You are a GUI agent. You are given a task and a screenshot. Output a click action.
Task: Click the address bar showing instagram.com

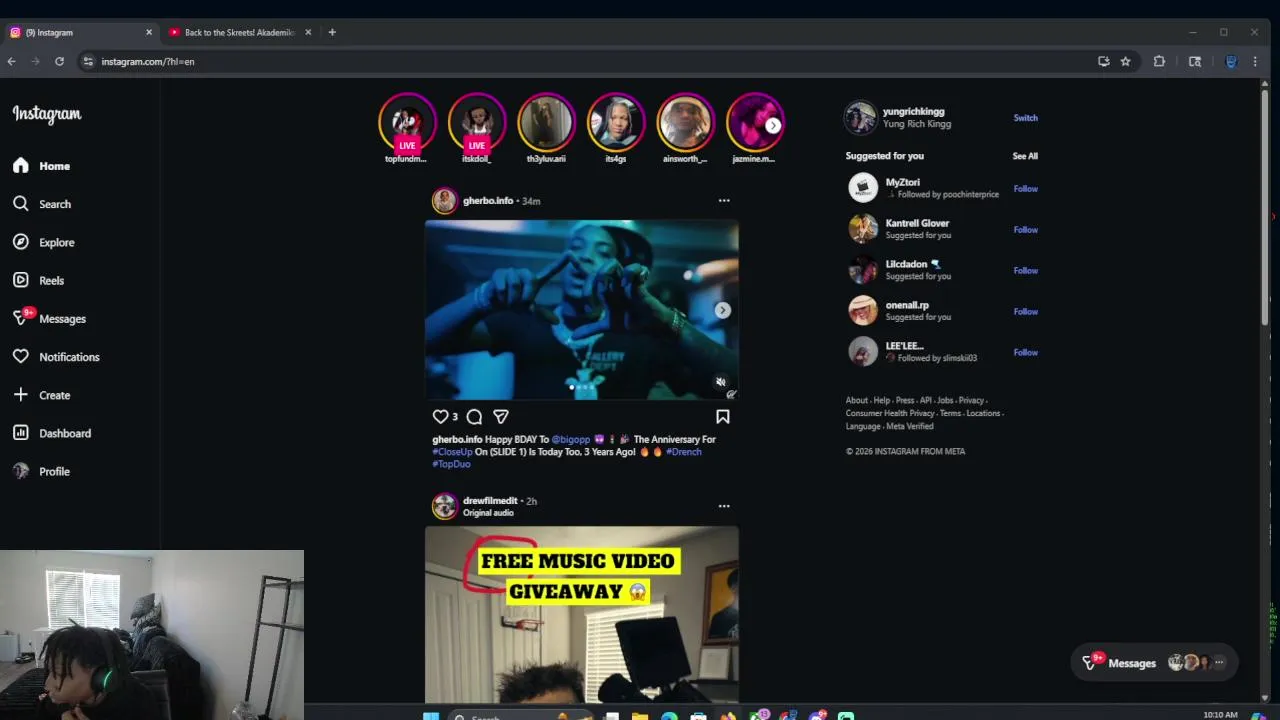(590, 62)
